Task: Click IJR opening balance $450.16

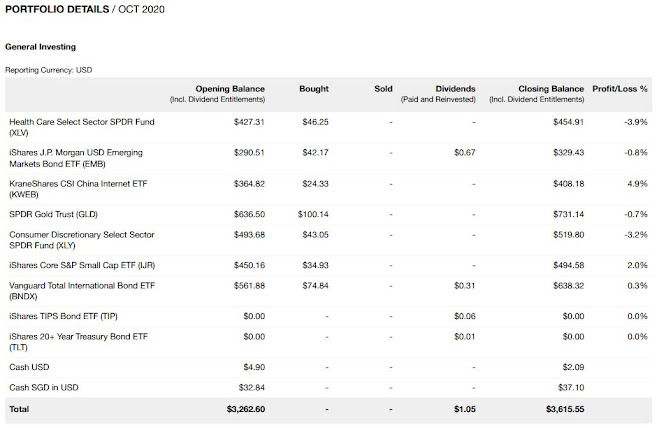Action: point(249,265)
